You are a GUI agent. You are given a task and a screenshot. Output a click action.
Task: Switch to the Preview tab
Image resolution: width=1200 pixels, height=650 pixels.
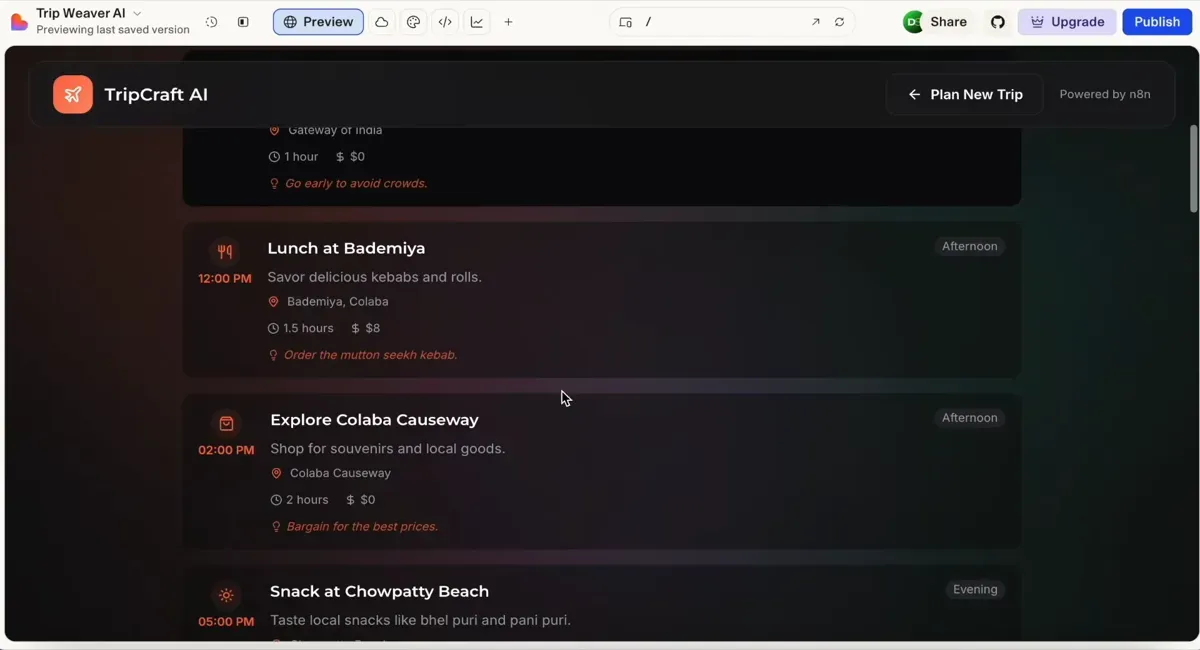[x=318, y=21]
